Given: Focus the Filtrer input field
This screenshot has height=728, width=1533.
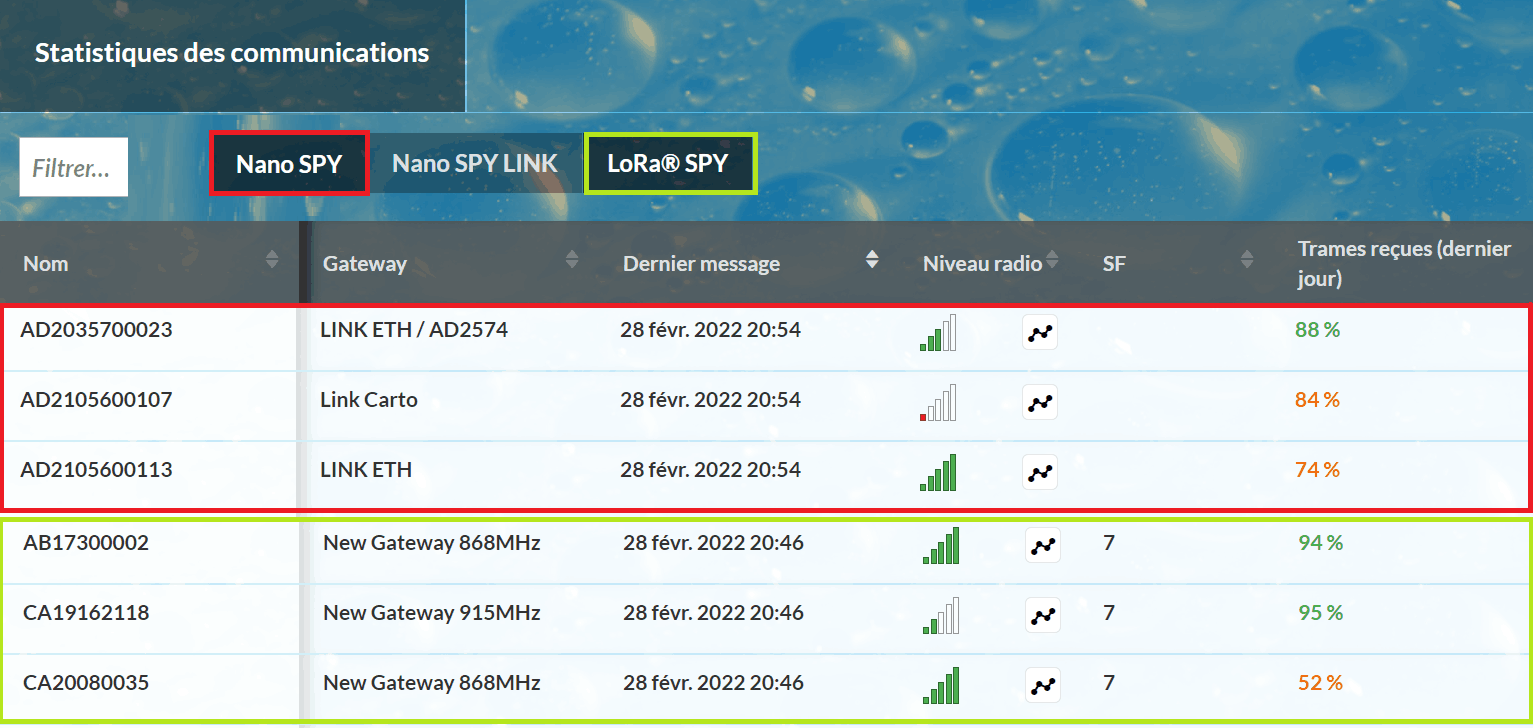Looking at the screenshot, I should click(74, 167).
